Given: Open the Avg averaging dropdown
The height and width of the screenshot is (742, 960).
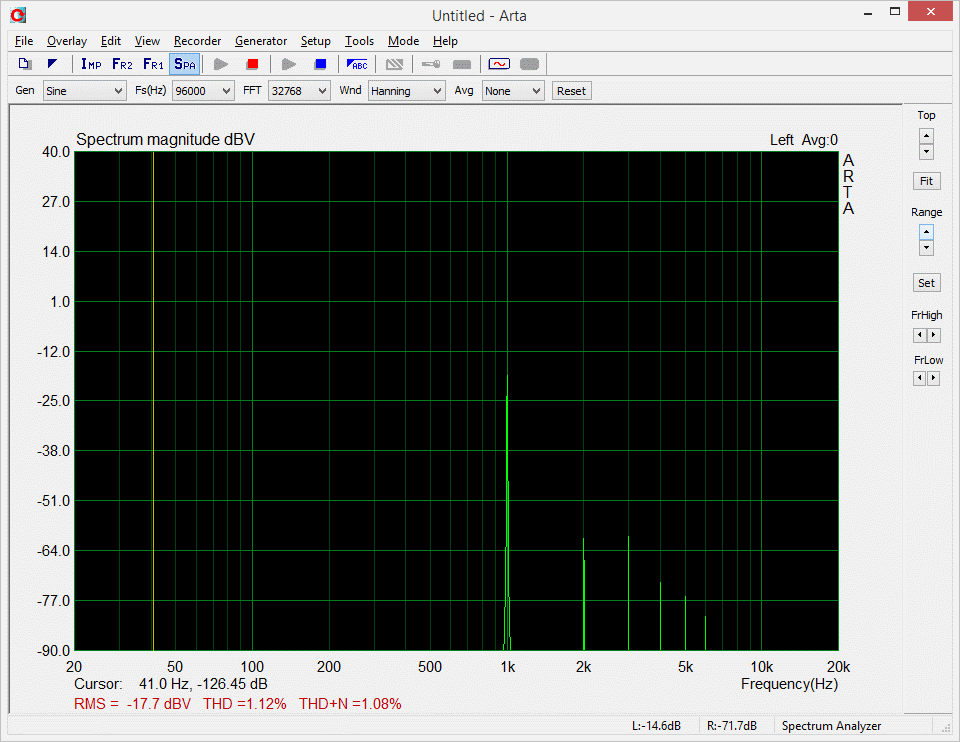Looking at the screenshot, I should (513, 91).
